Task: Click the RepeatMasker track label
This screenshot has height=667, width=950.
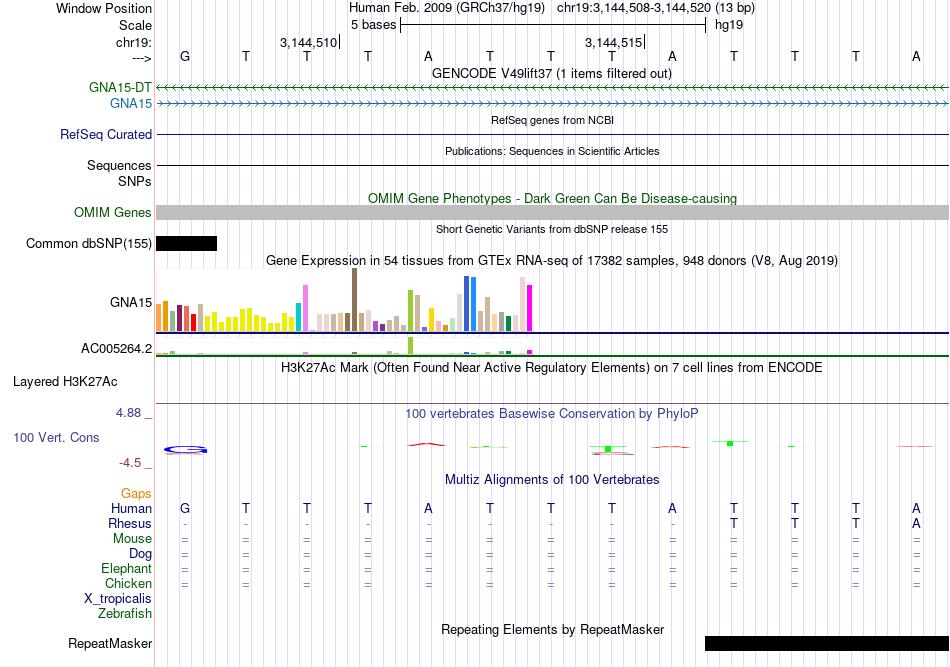Action: [x=110, y=643]
